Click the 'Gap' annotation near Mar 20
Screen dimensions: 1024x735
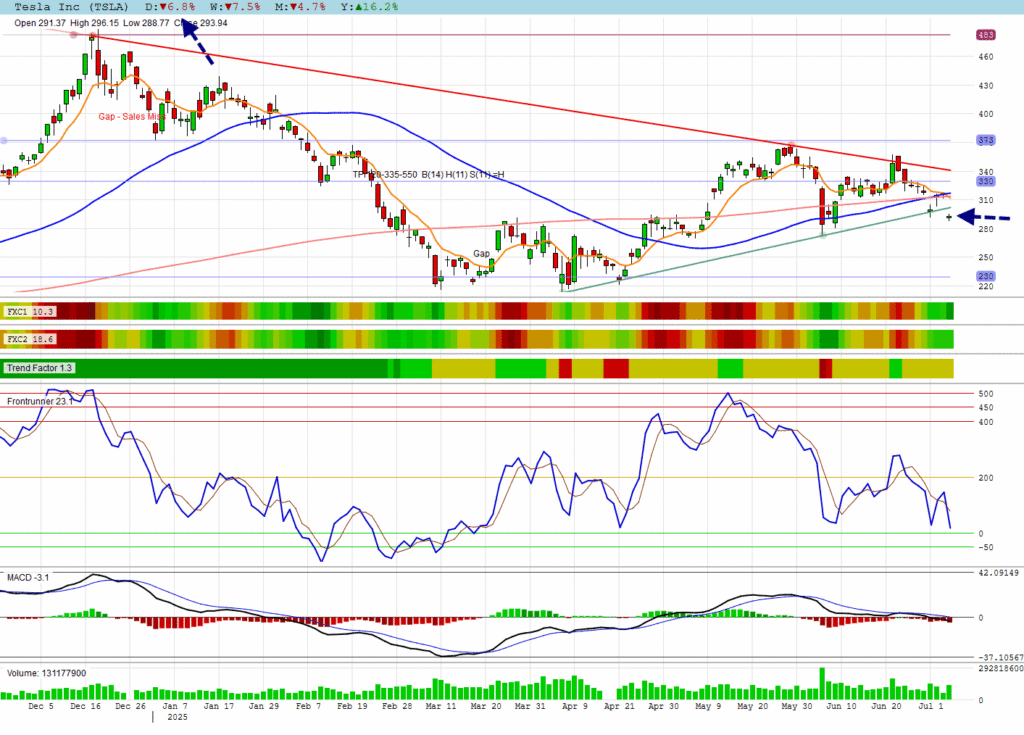pos(481,253)
